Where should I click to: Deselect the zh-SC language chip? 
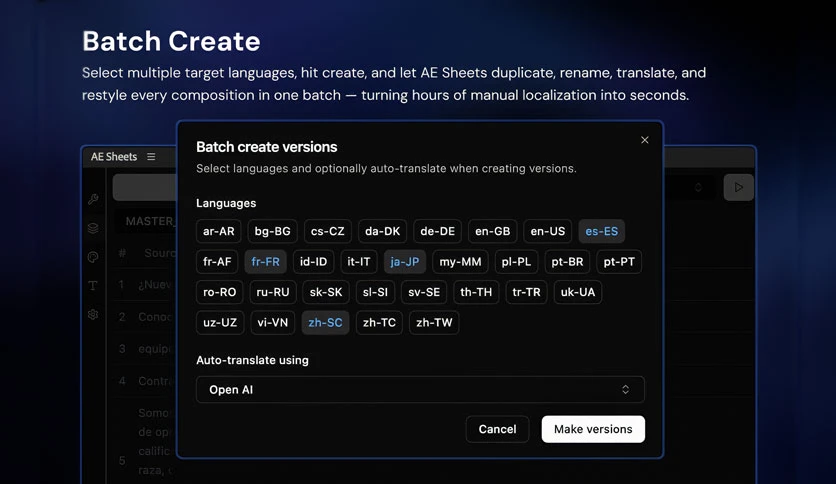click(325, 322)
